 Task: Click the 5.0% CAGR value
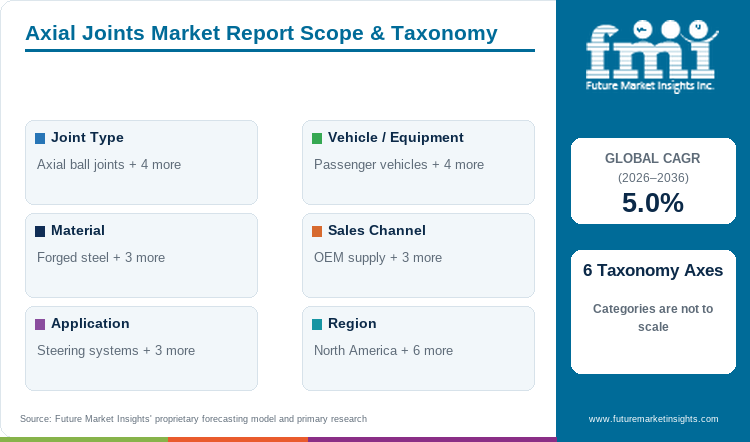click(653, 202)
